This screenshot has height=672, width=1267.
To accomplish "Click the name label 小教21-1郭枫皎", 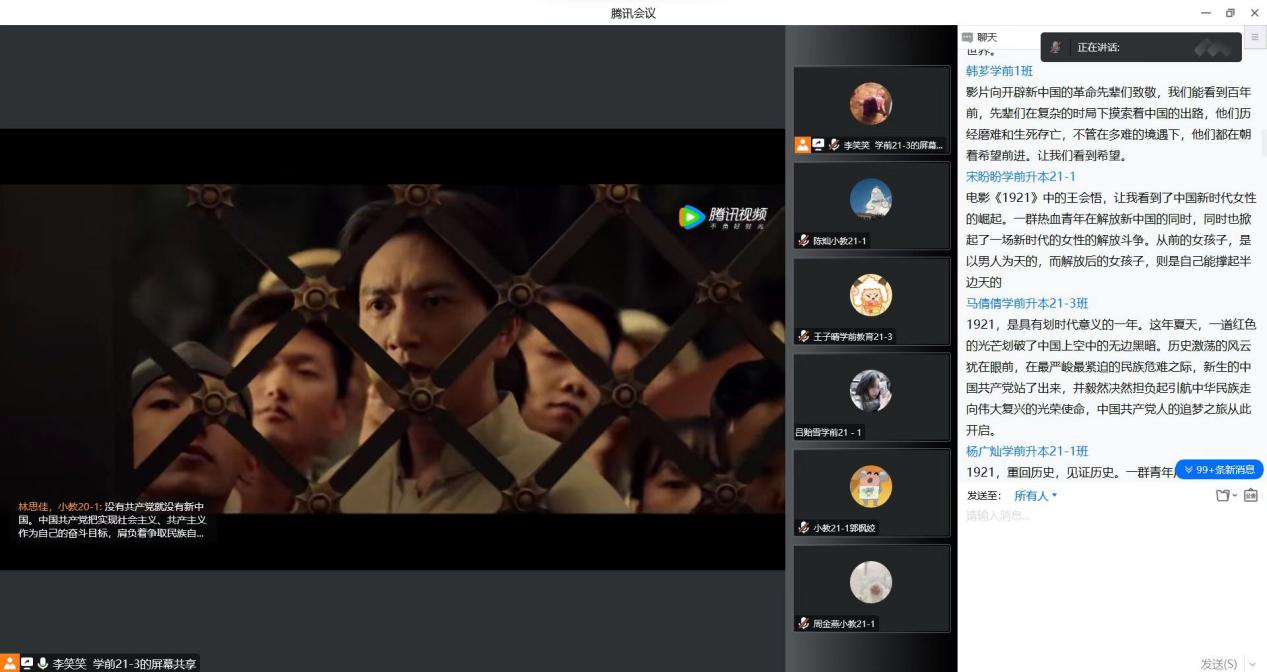I will (844, 528).
